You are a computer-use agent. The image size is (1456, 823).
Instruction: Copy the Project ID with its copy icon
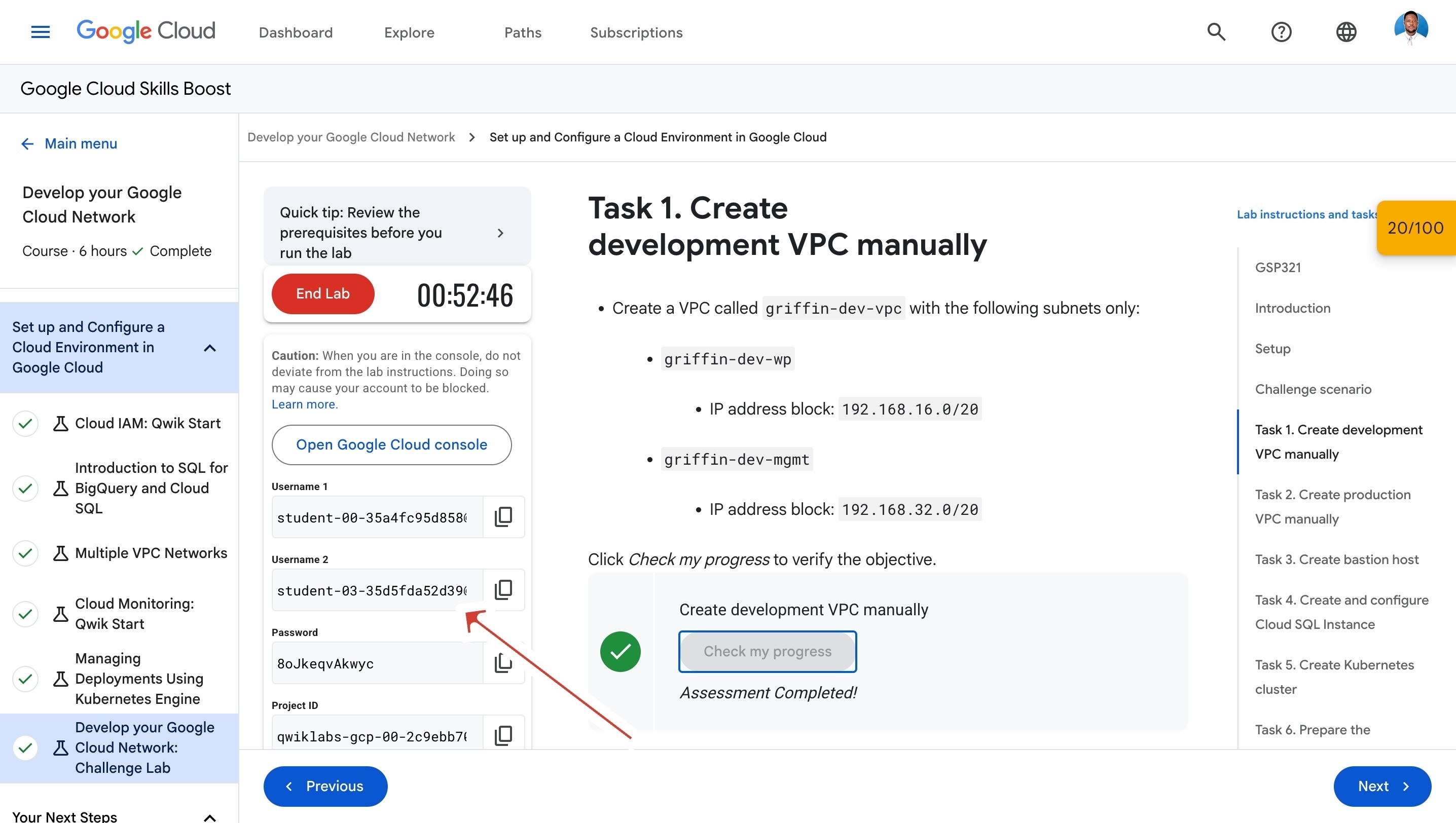tap(503, 735)
